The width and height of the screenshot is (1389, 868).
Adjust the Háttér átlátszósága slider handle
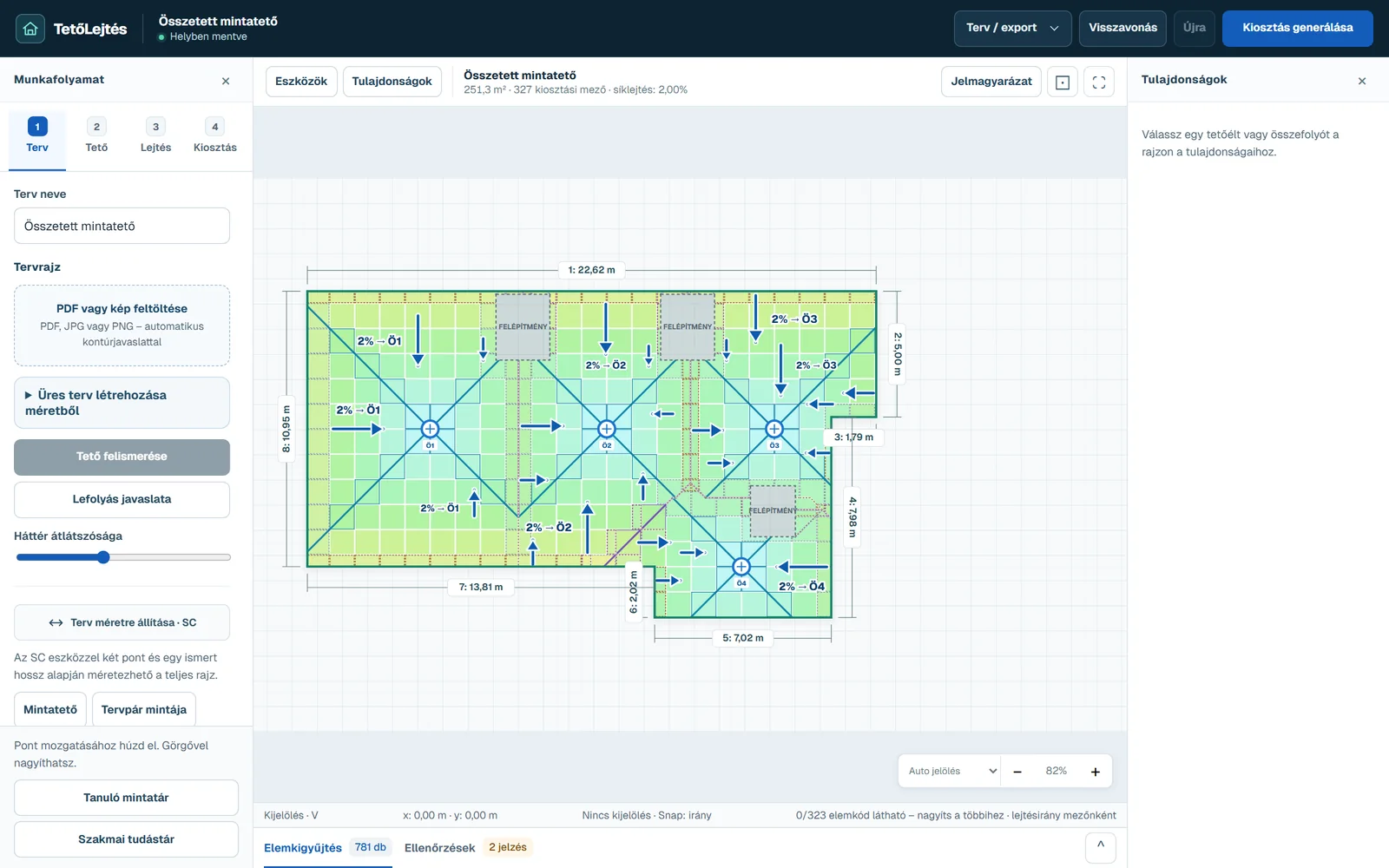103,557
